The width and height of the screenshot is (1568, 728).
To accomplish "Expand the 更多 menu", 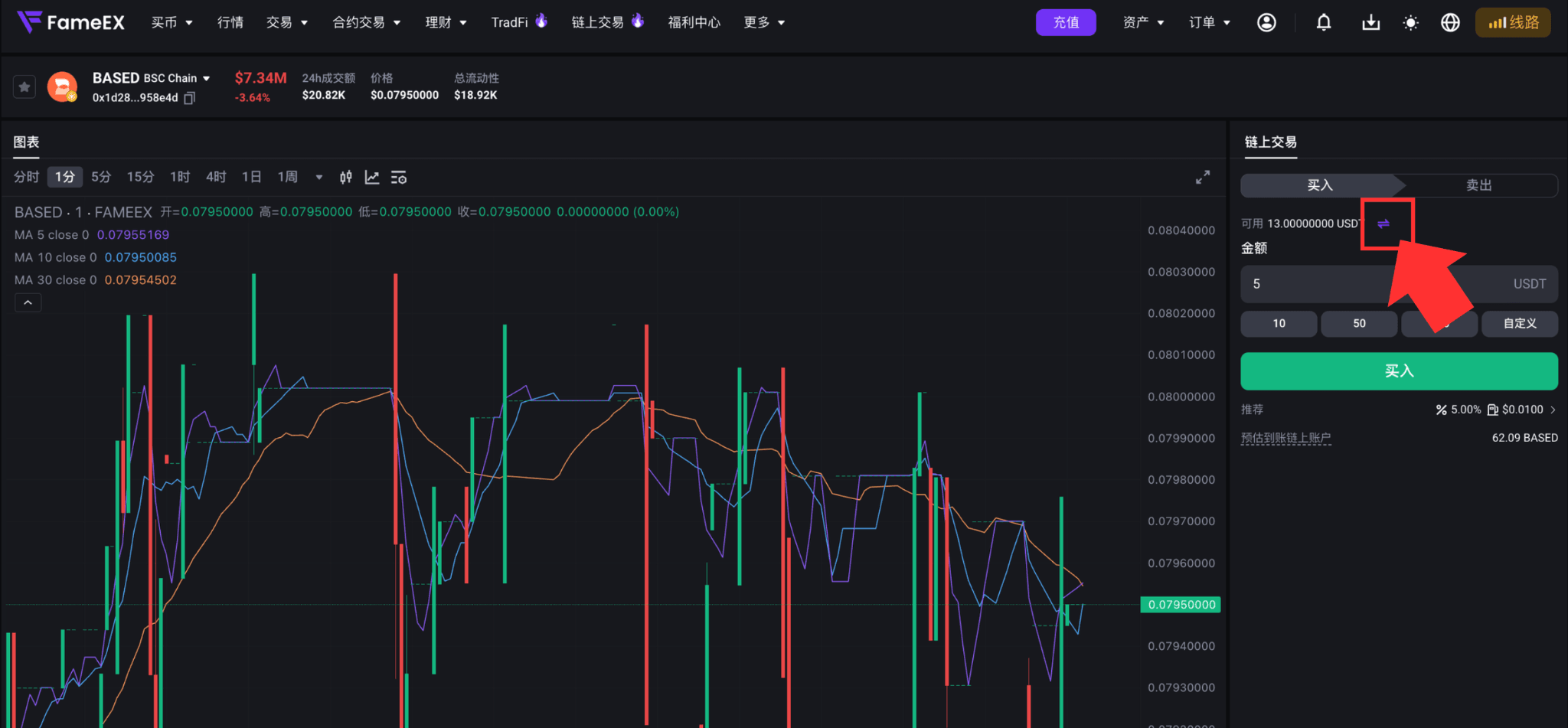I will tap(765, 23).
